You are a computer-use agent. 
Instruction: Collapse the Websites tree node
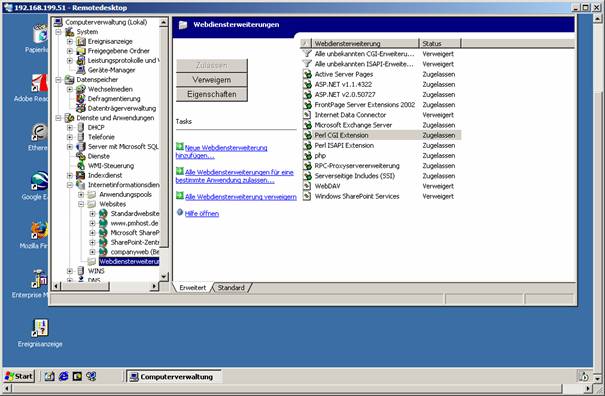(81, 204)
